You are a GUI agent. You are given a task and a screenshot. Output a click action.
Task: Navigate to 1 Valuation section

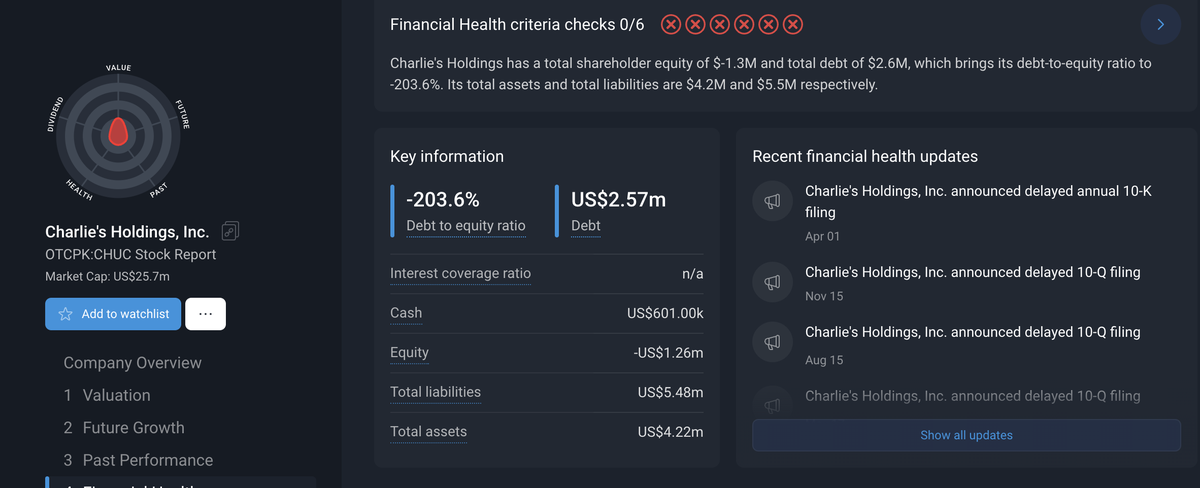pos(107,395)
